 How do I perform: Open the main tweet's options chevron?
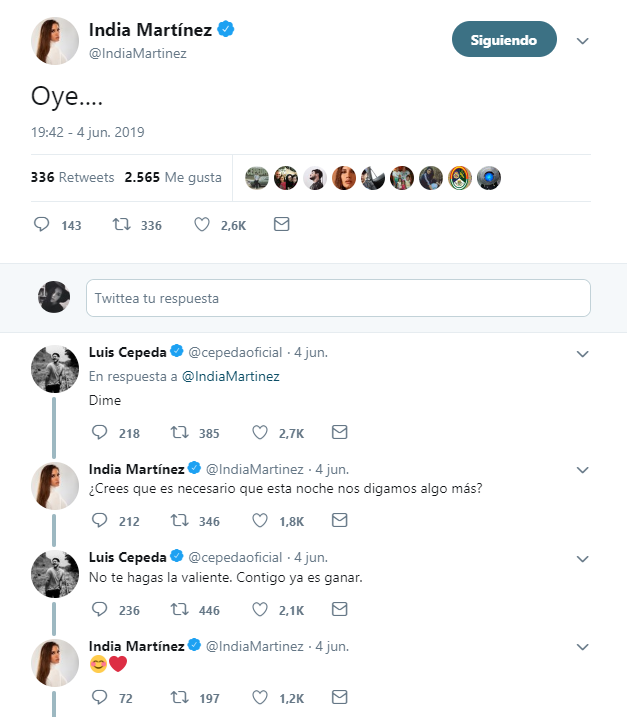(584, 41)
